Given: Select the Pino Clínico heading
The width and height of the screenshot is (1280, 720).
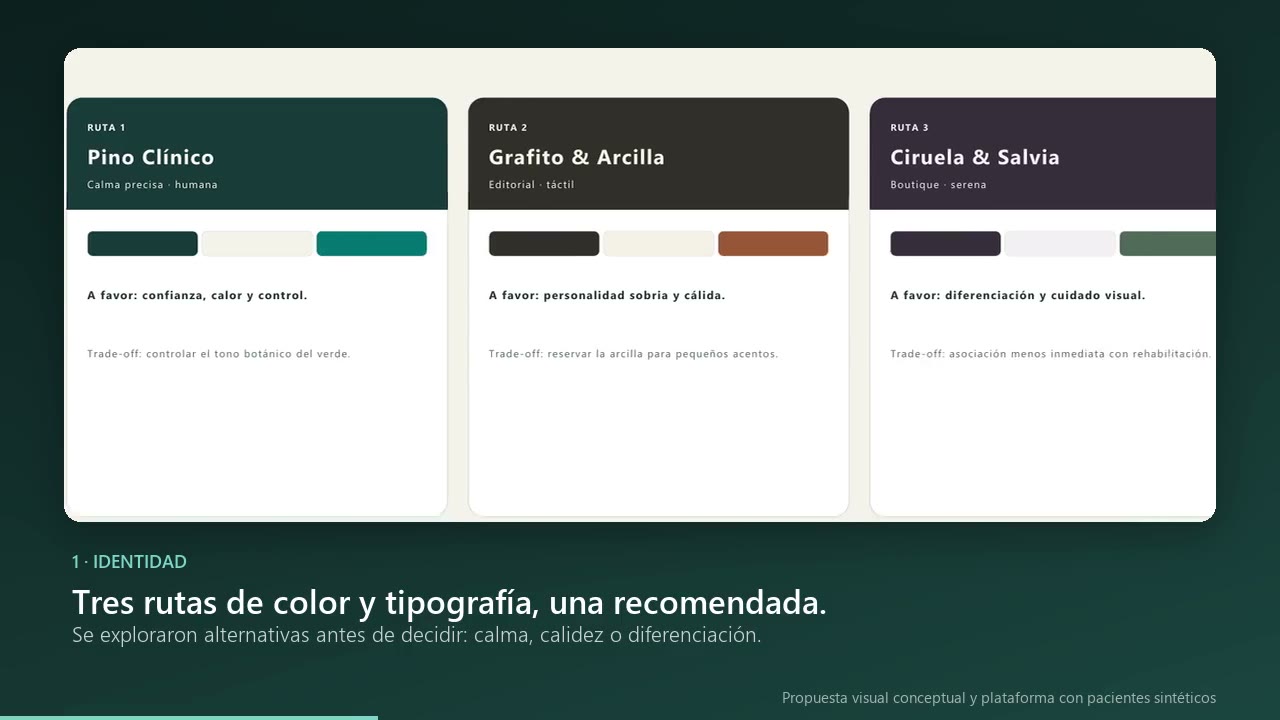Looking at the screenshot, I should click(x=151, y=157).
